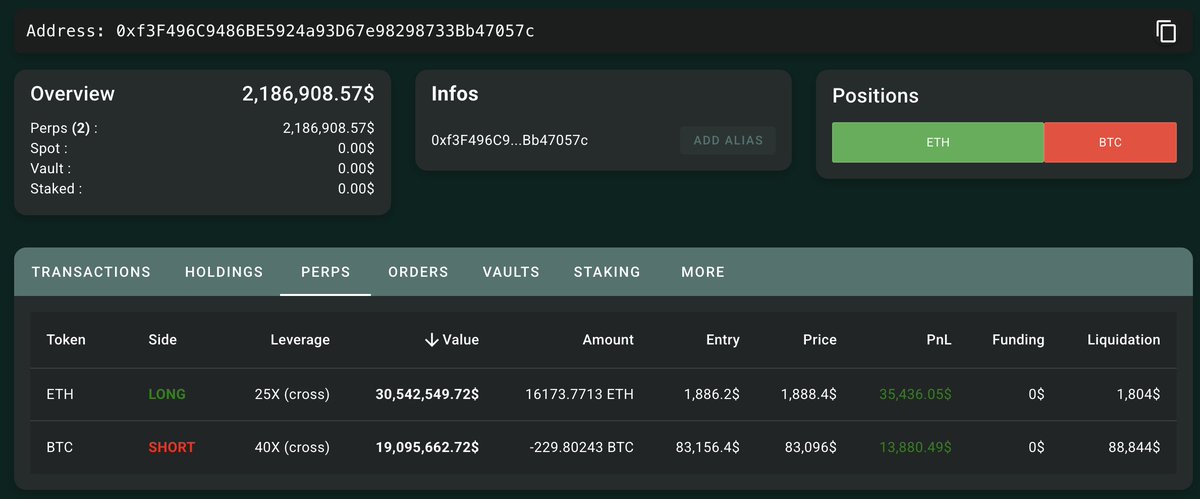1200x499 pixels.
Task: Select the green ETH position bar
Action: pyautogui.click(x=938, y=143)
